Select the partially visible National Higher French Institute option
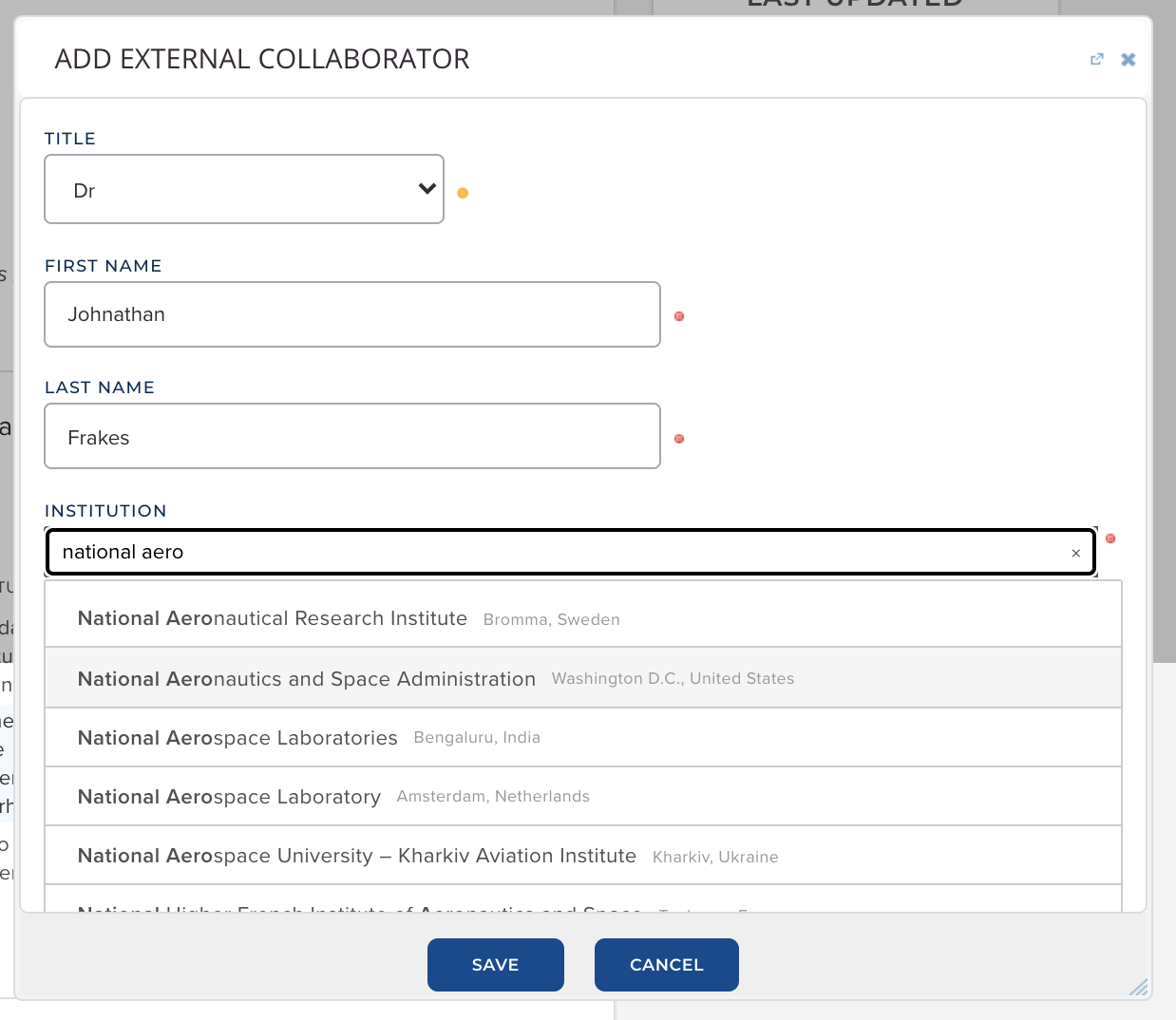This screenshot has width=1176, height=1020. 359,906
